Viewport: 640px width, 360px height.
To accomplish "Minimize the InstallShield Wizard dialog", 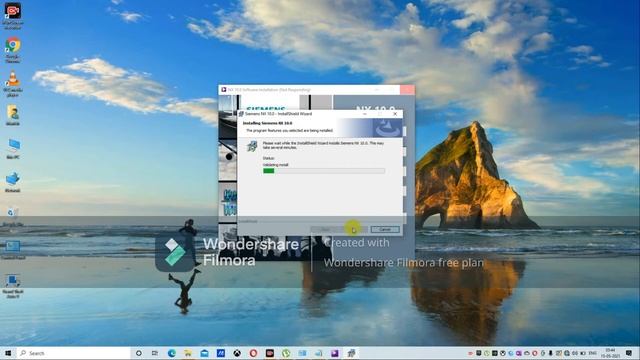I will point(365,114).
